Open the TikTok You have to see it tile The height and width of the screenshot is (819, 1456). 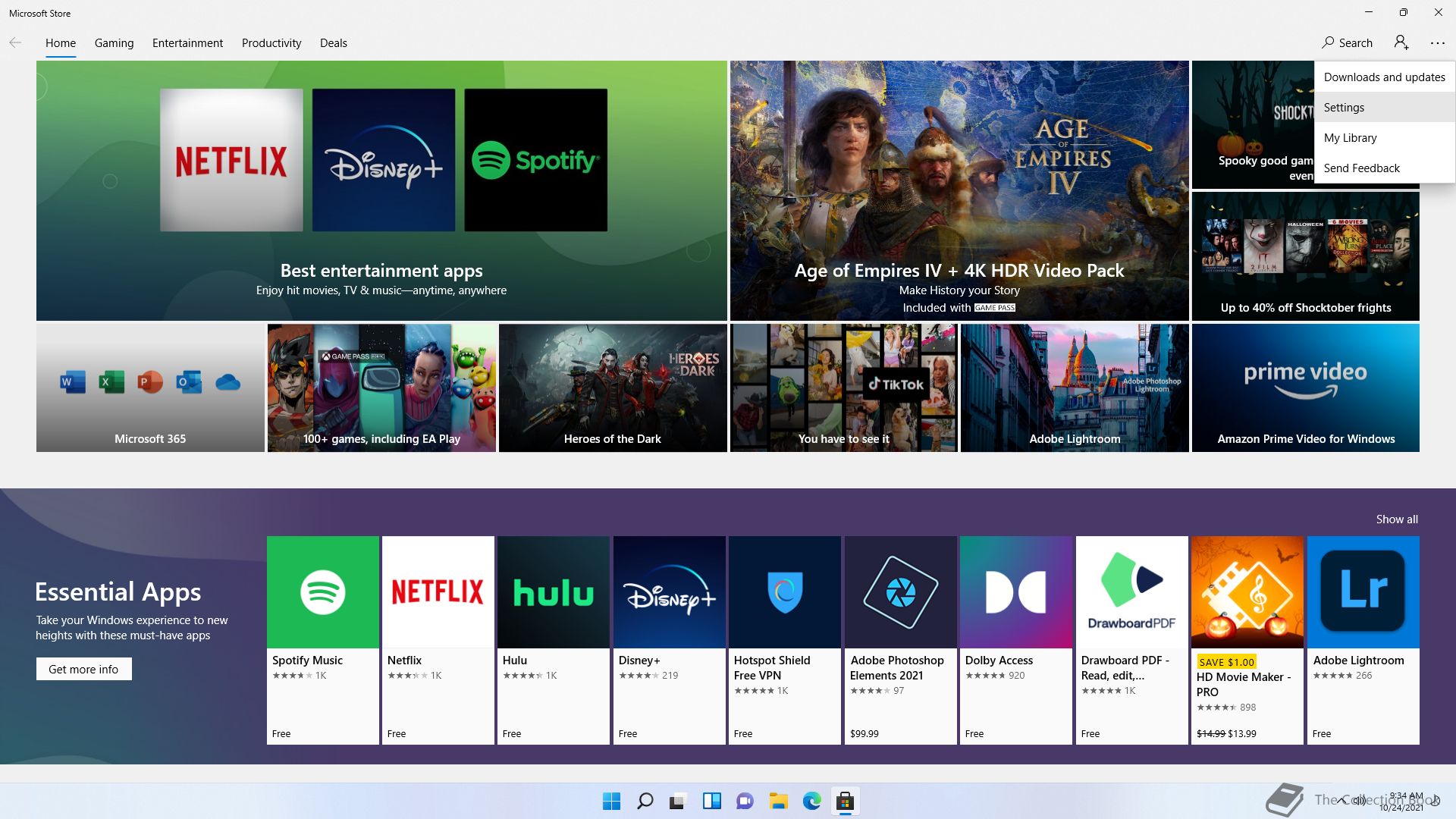[844, 388]
